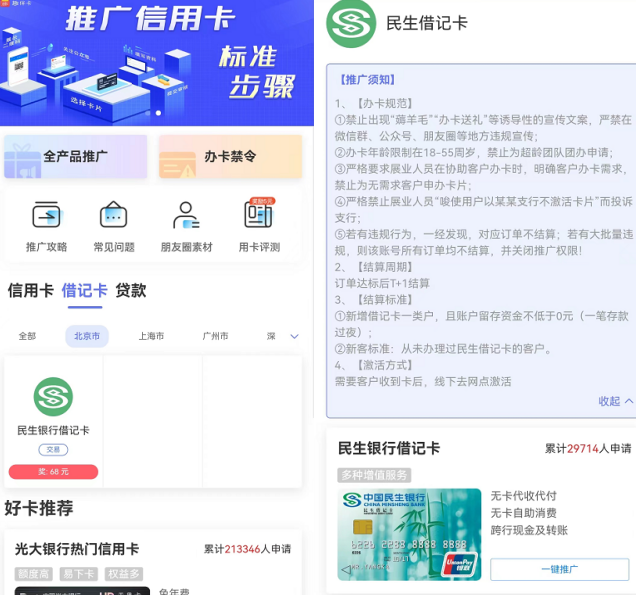Select the 全部 city filter
Screen dimensions: 641x602
tap(27, 337)
